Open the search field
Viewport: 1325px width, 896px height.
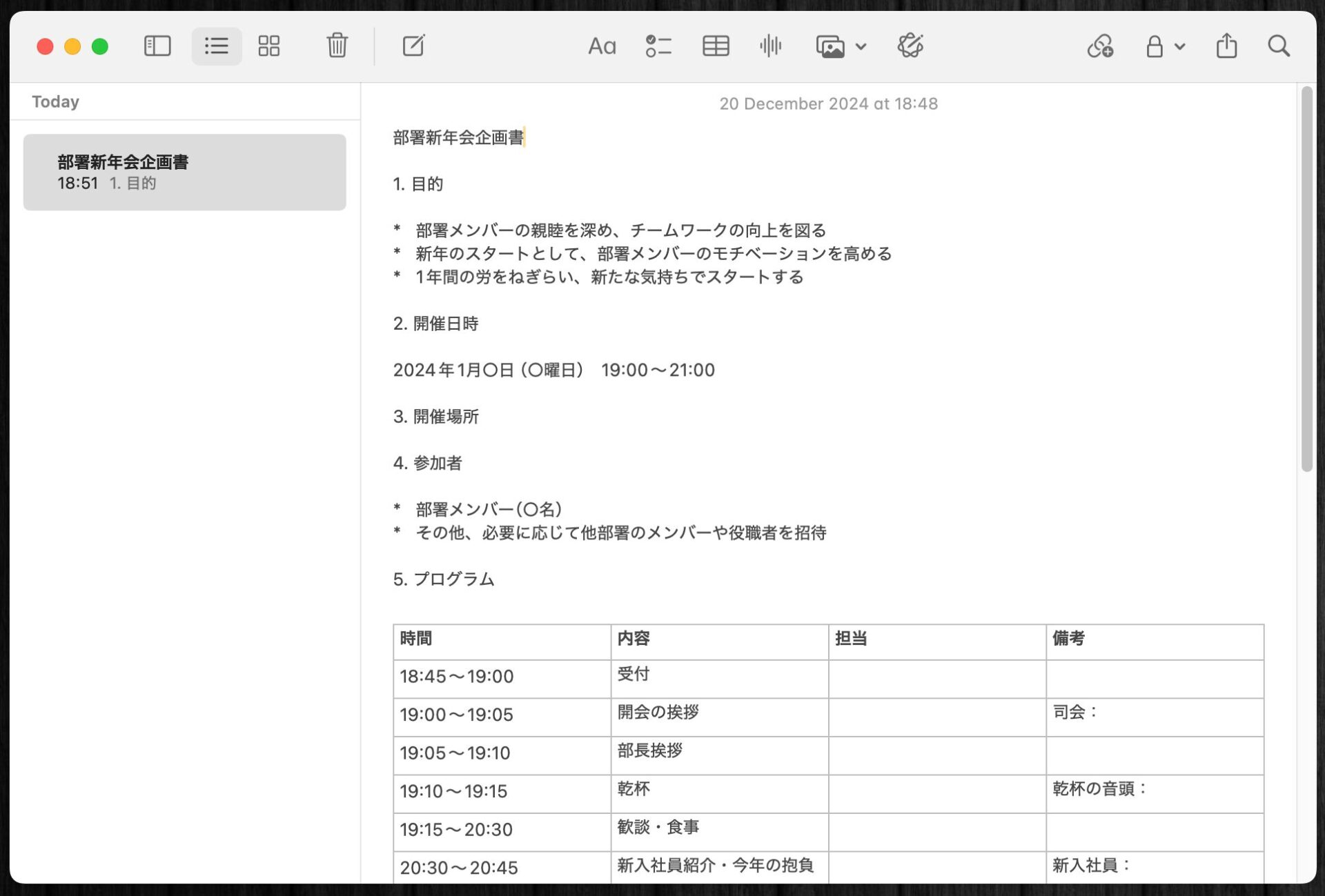(1278, 46)
